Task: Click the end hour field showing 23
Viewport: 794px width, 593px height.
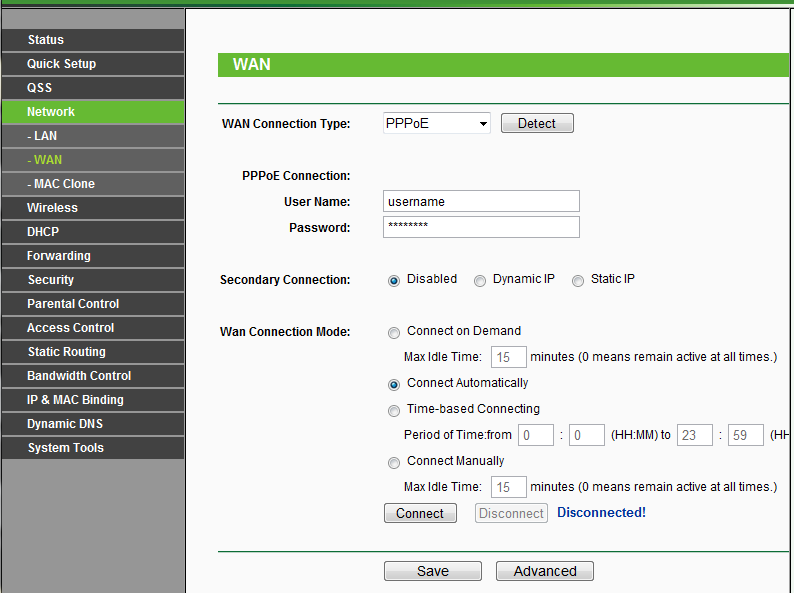Action: [695, 435]
